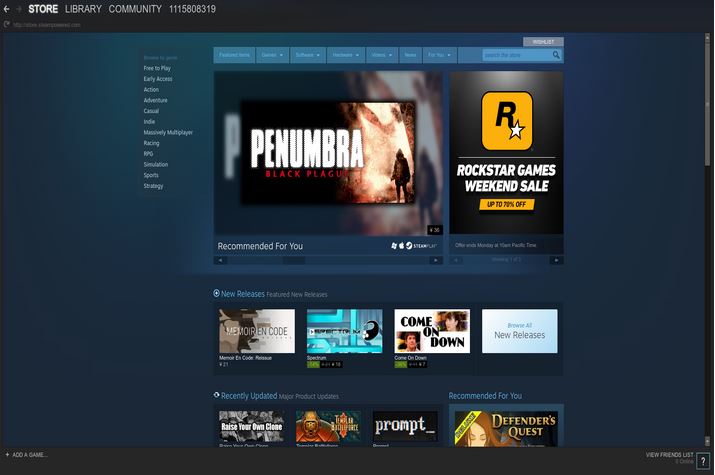715x475 pixels.
Task: Go to previous featured carousel item
Action: pos(220,260)
